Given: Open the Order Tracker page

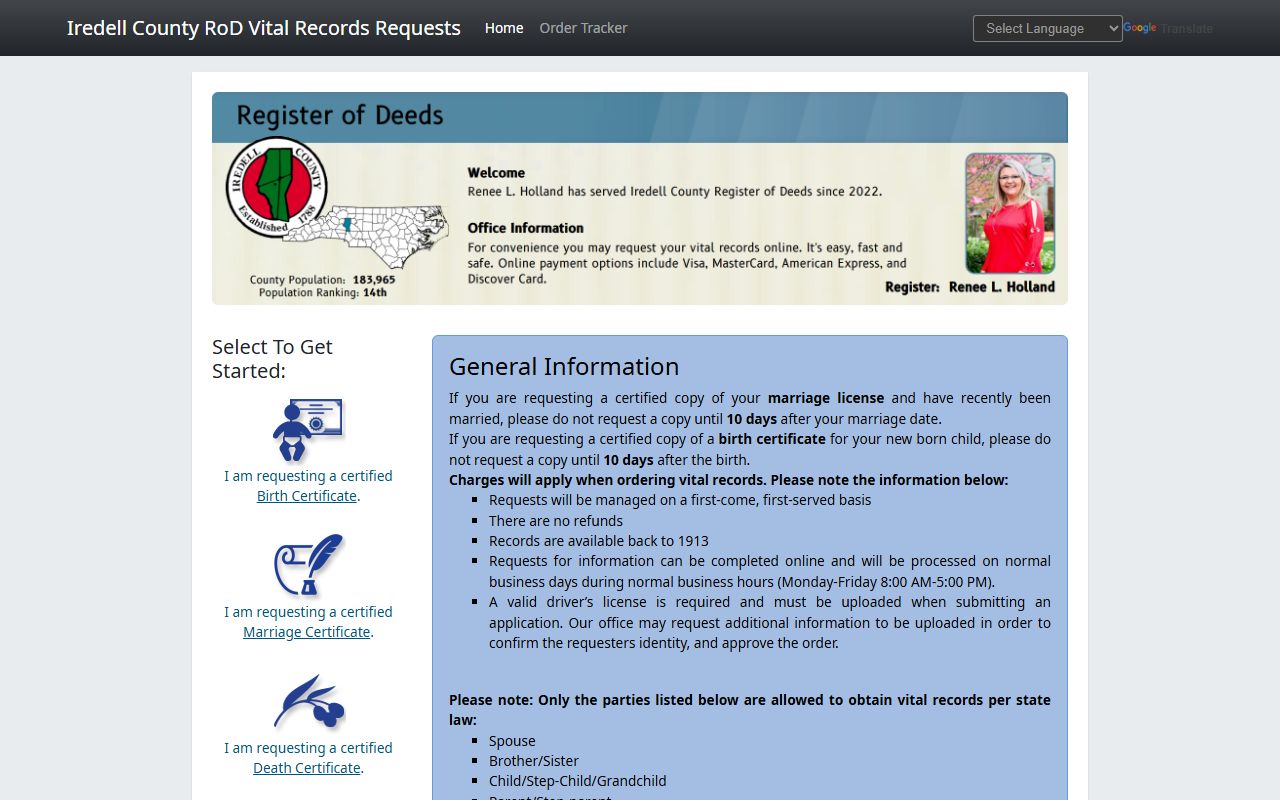Looking at the screenshot, I should click(x=583, y=28).
